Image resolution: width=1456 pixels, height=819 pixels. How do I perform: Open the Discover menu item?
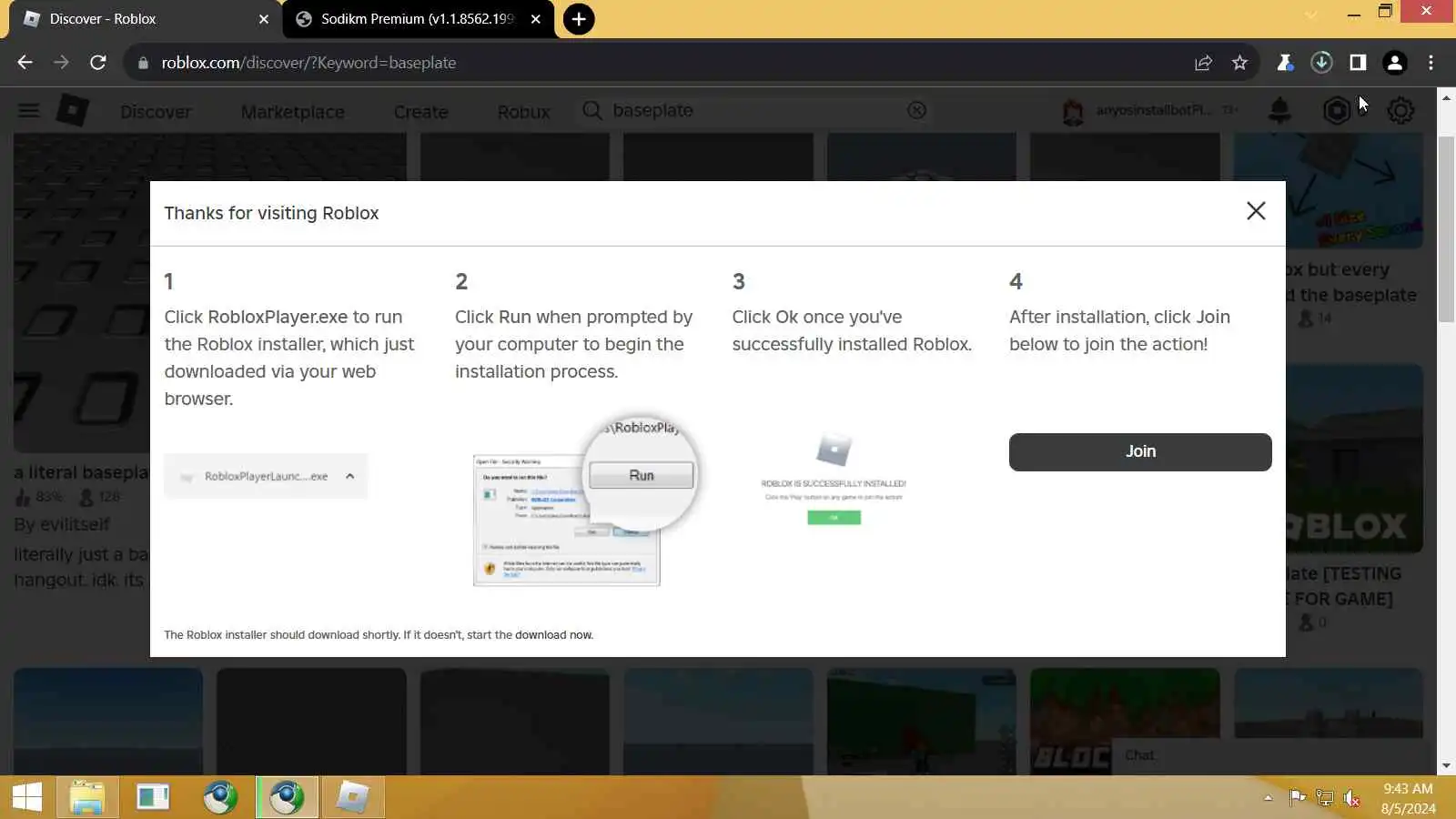click(x=156, y=112)
